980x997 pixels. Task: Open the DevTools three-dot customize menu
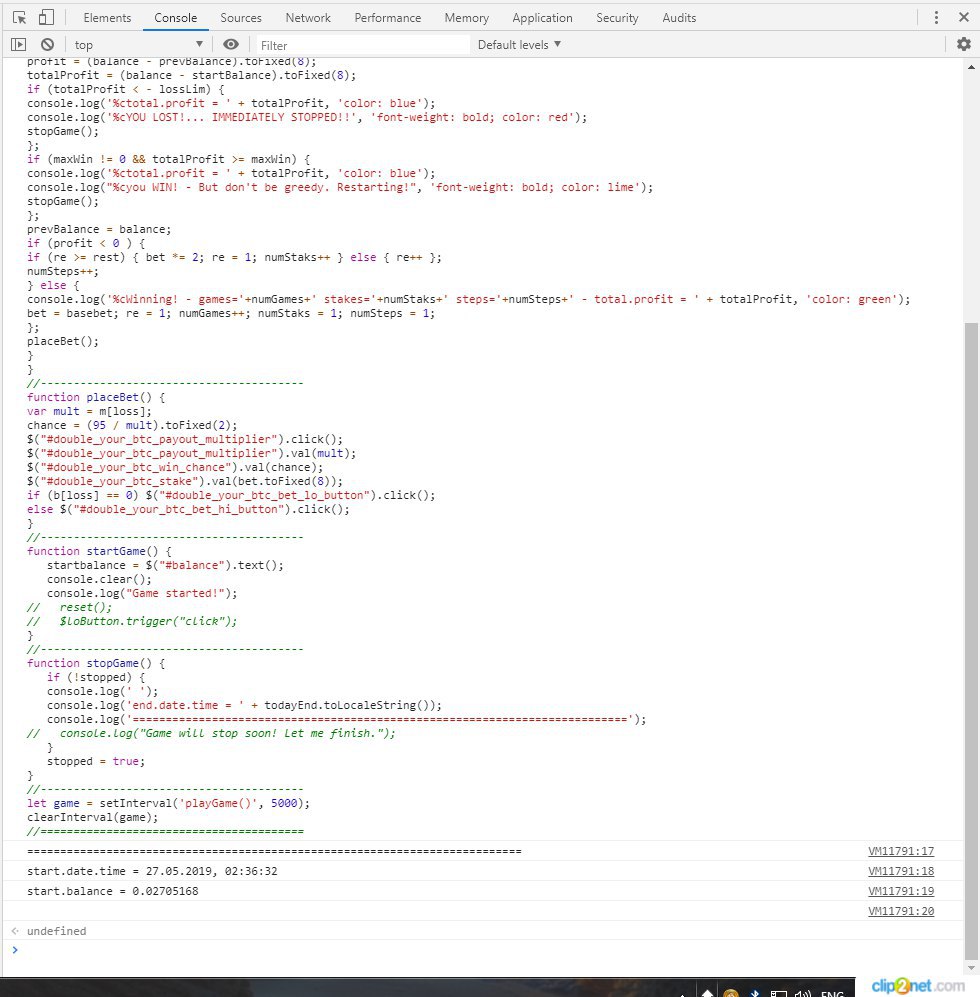click(936, 18)
